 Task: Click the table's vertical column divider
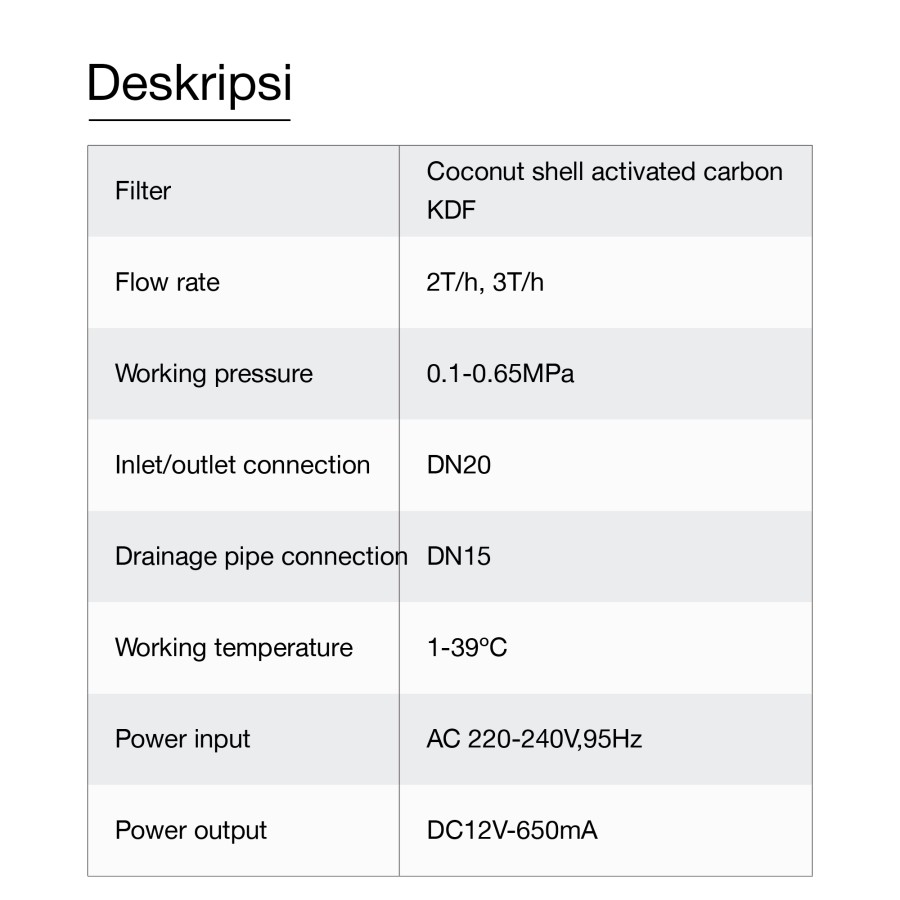click(399, 420)
